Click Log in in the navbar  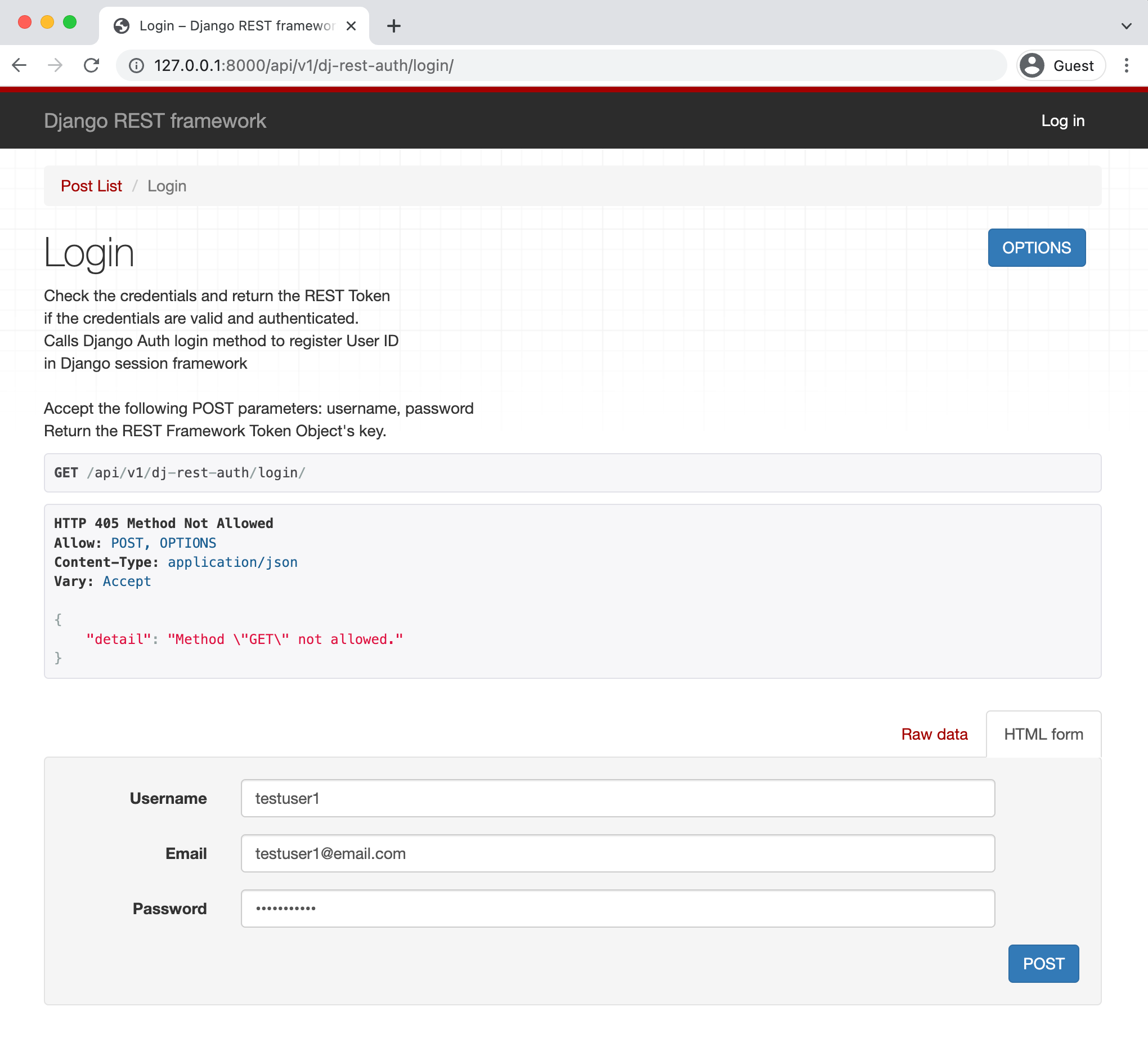(x=1062, y=121)
